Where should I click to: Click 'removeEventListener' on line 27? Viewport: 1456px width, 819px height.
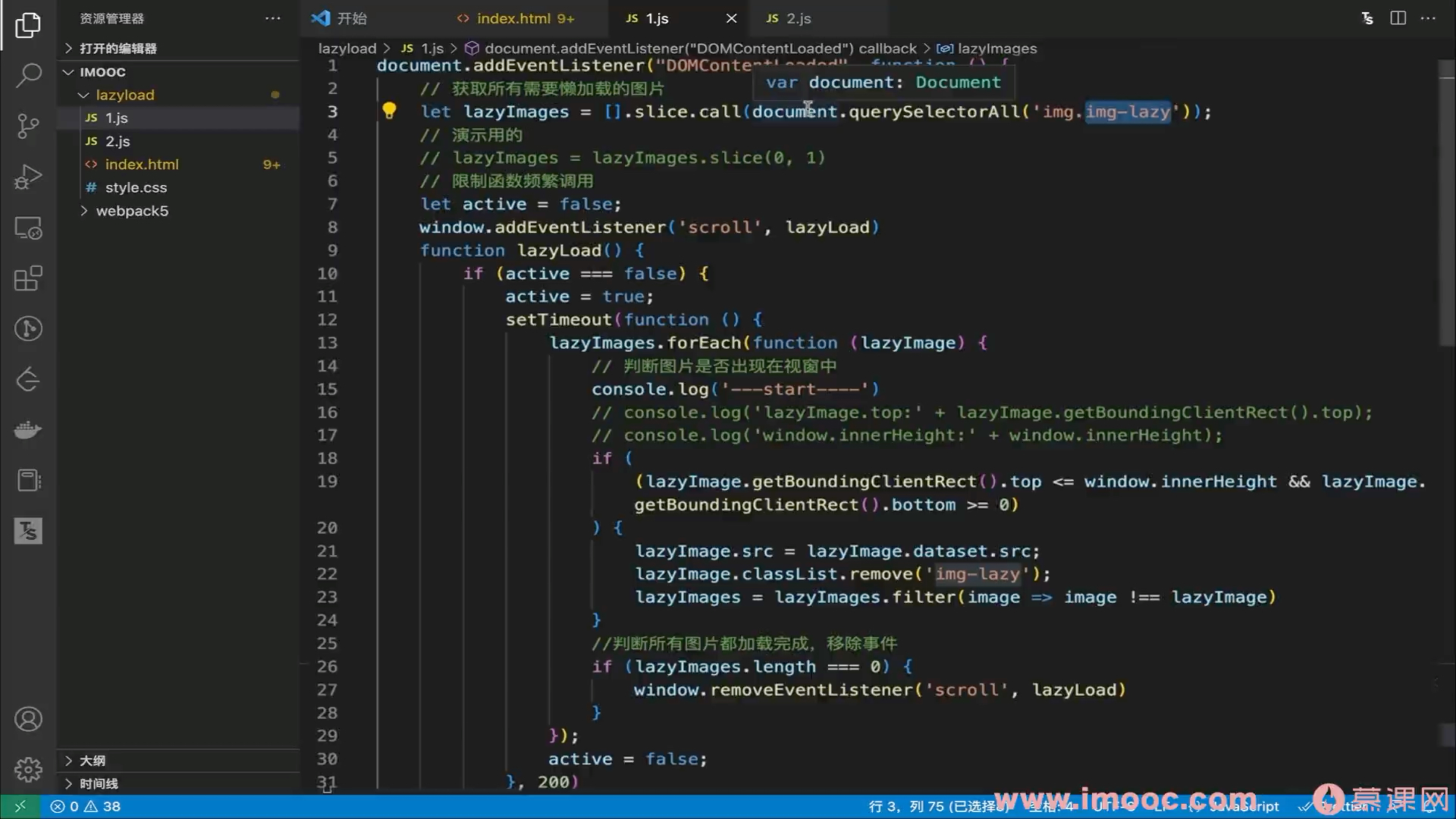pos(811,690)
